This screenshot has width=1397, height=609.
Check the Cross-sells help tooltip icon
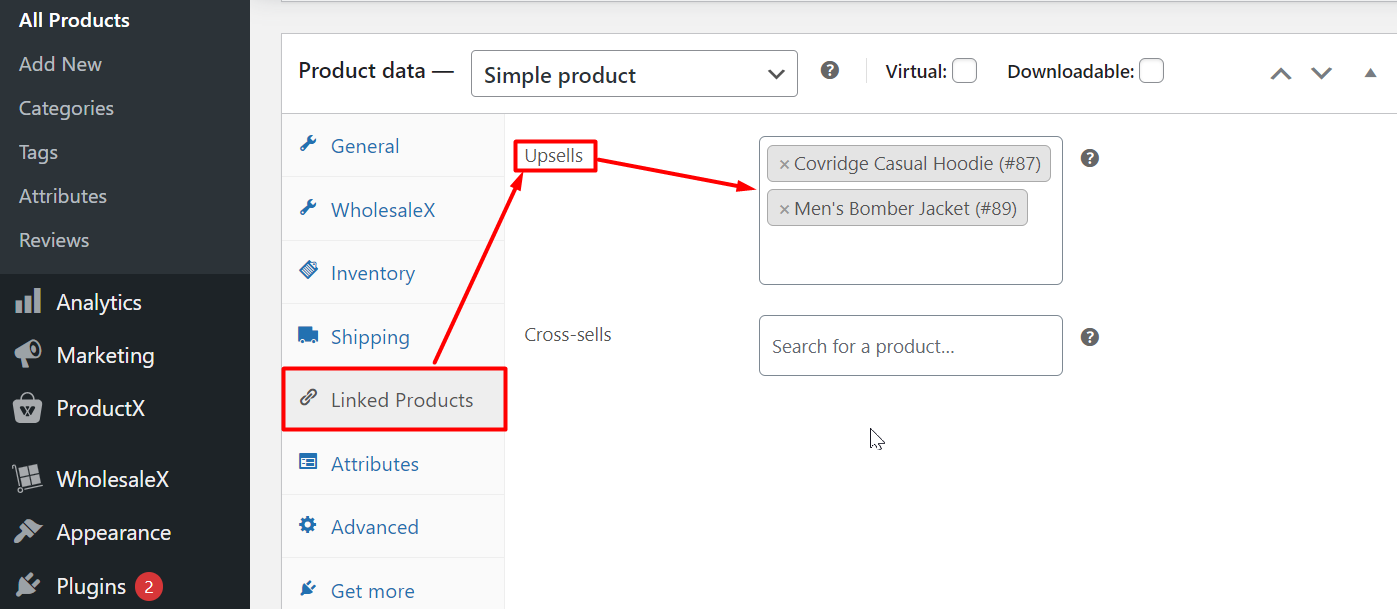[1089, 337]
